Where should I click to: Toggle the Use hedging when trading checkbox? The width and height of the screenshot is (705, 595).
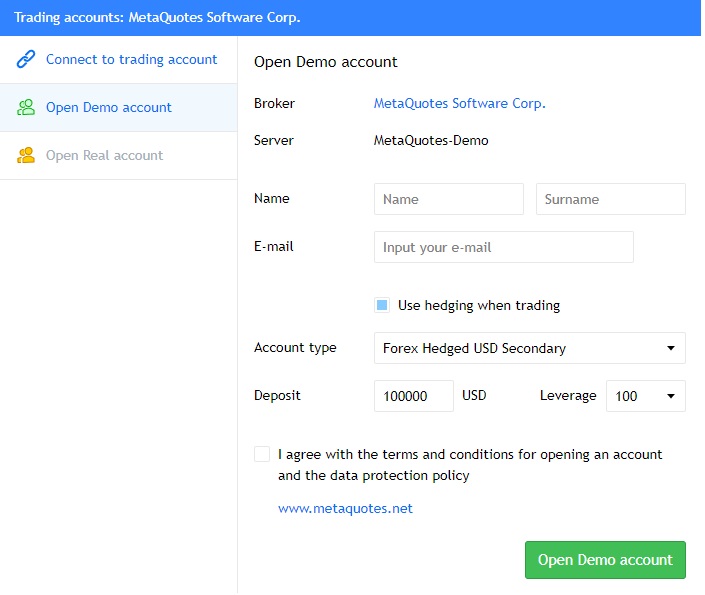click(382, 306)
